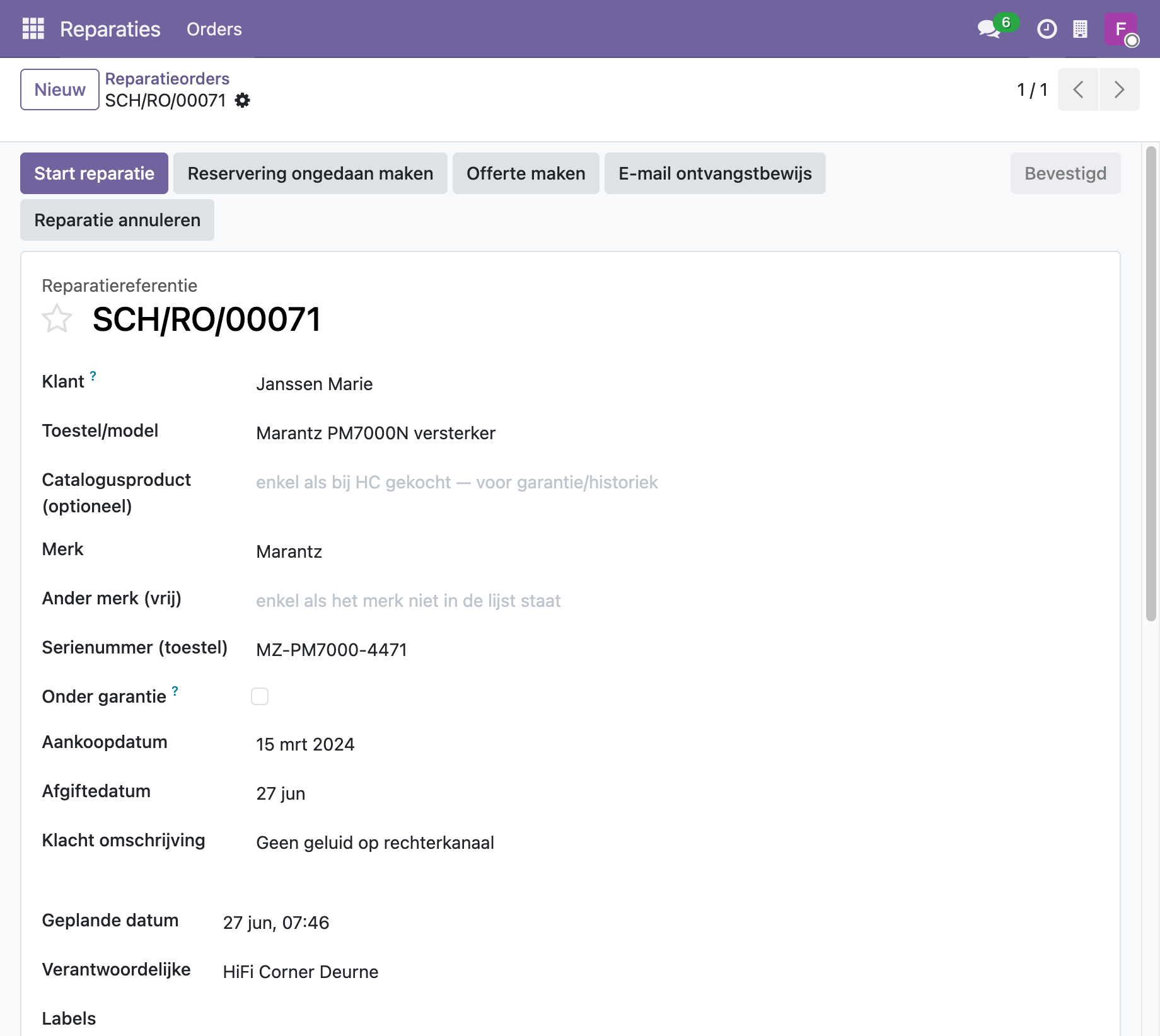The image size is (1160, 1036).
Task: Click the 1 / 1 pager counter
Action: tap(1032, 89)
